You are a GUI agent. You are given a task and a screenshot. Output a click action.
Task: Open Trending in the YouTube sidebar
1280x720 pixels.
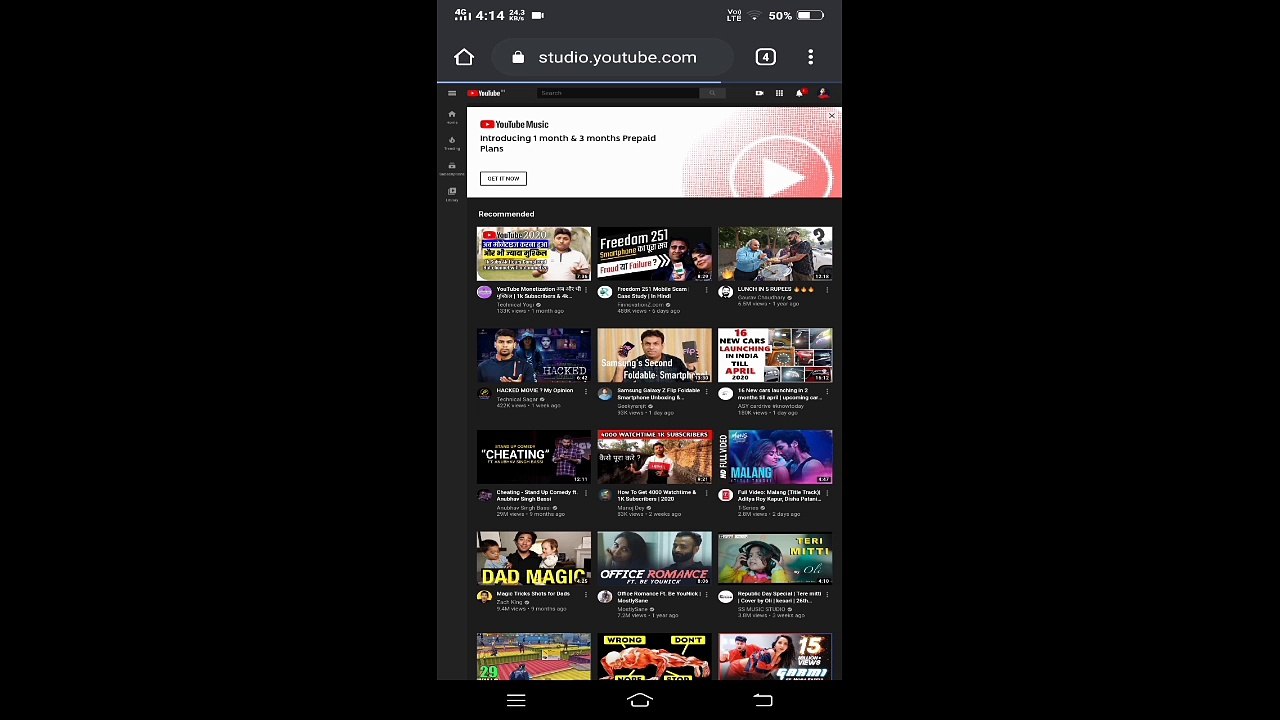452,143
